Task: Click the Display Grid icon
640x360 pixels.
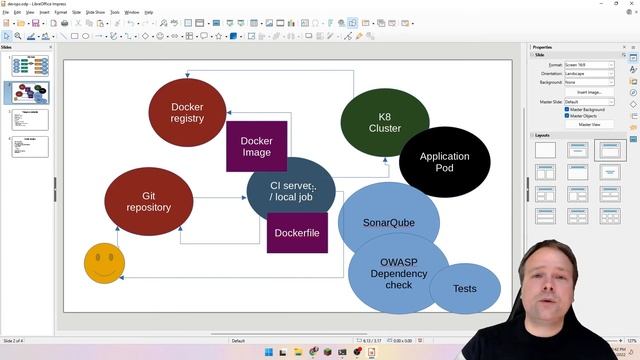Action: coord(188,23)
